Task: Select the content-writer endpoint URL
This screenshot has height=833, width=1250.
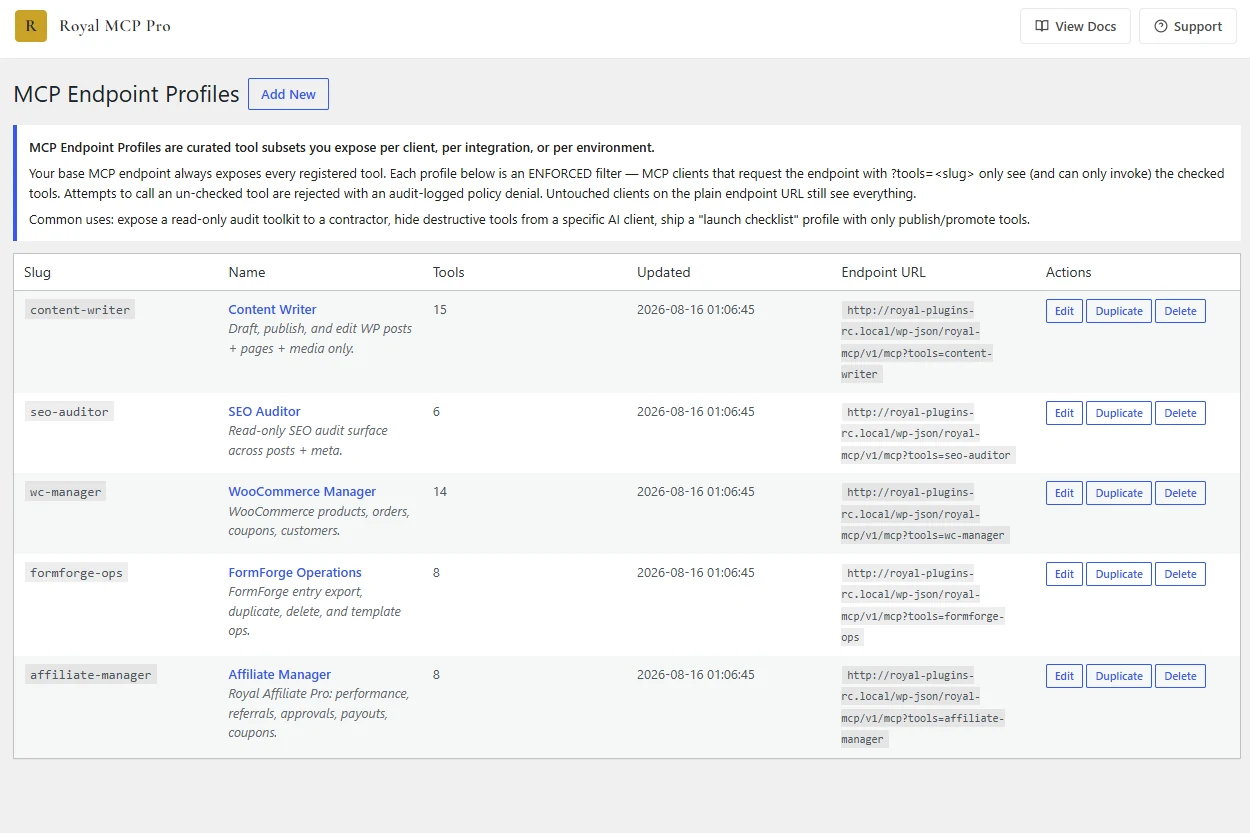Action: coord(917,342)
